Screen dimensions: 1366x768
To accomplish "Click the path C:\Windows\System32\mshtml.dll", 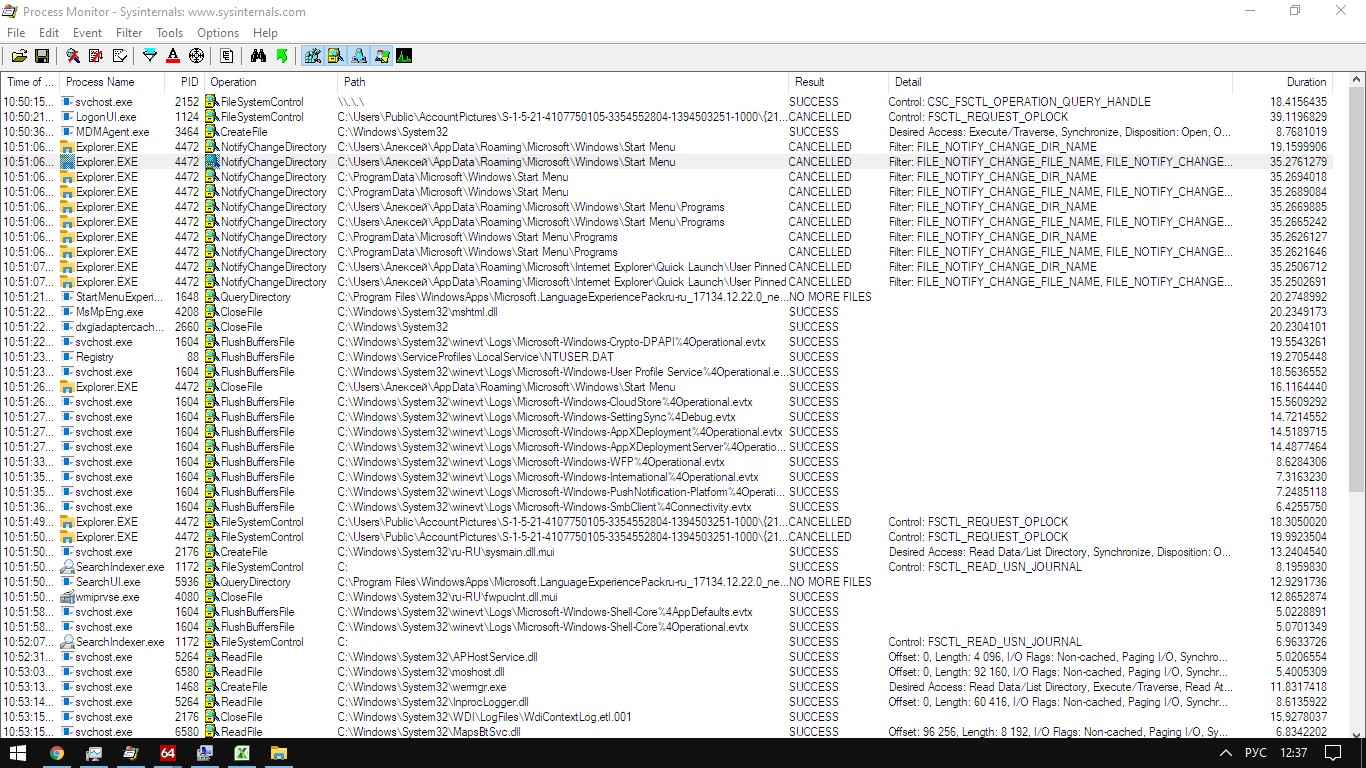I will pos(417,312).
